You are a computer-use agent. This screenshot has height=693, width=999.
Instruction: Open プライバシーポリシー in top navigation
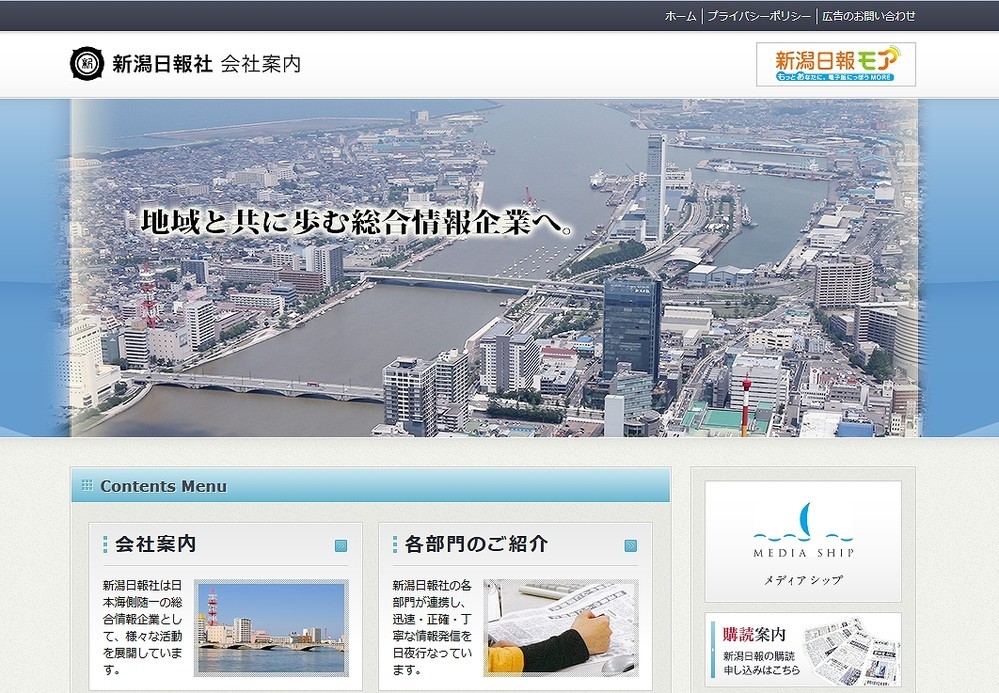759,16
